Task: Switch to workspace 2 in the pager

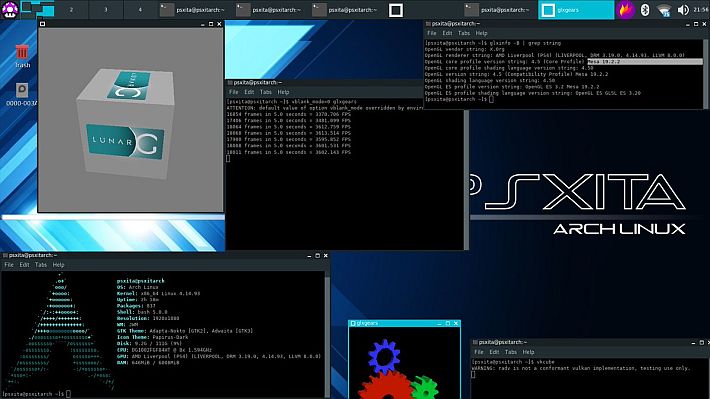Action: click(71, 10)
